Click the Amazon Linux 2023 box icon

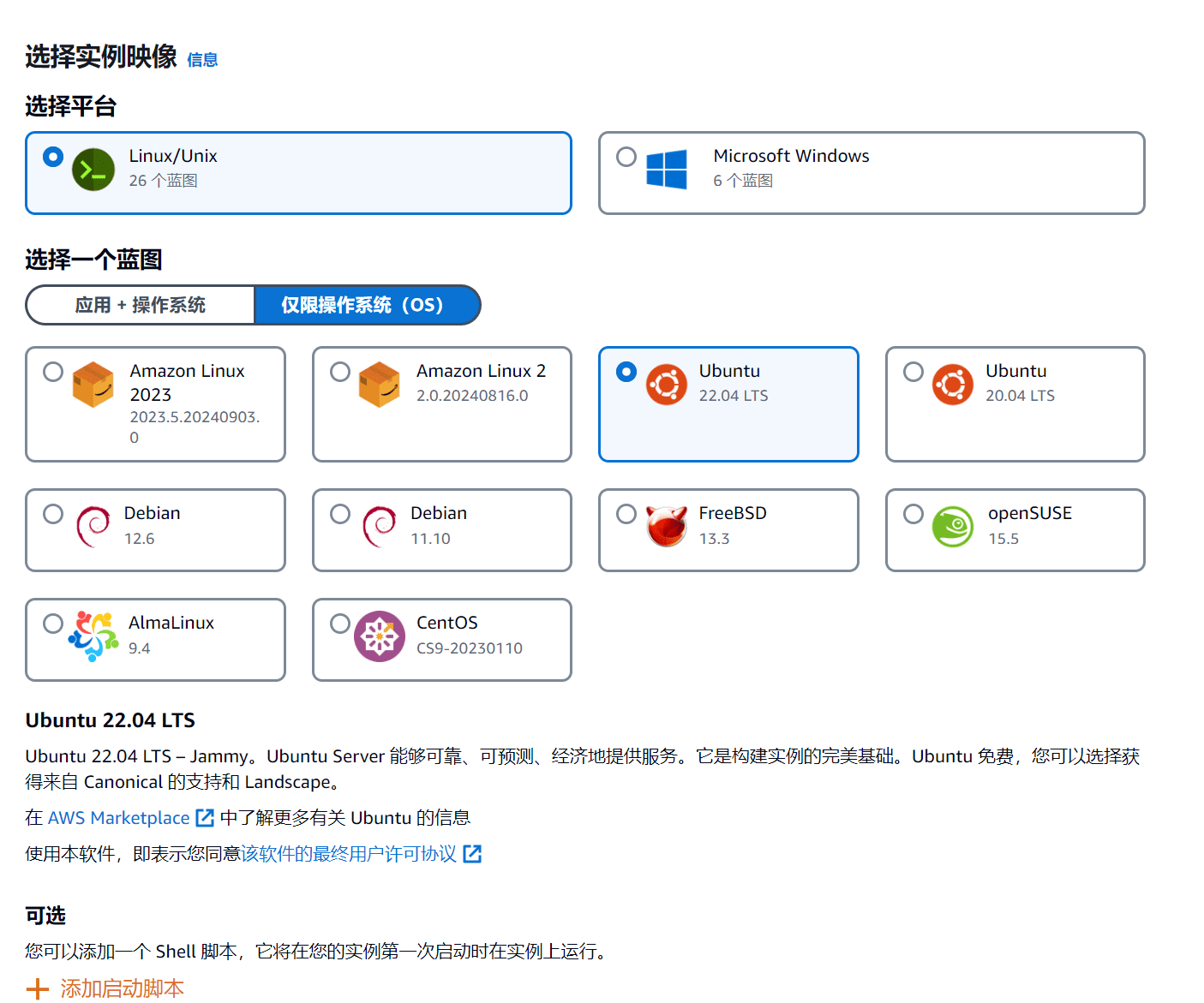pos(93,385)
